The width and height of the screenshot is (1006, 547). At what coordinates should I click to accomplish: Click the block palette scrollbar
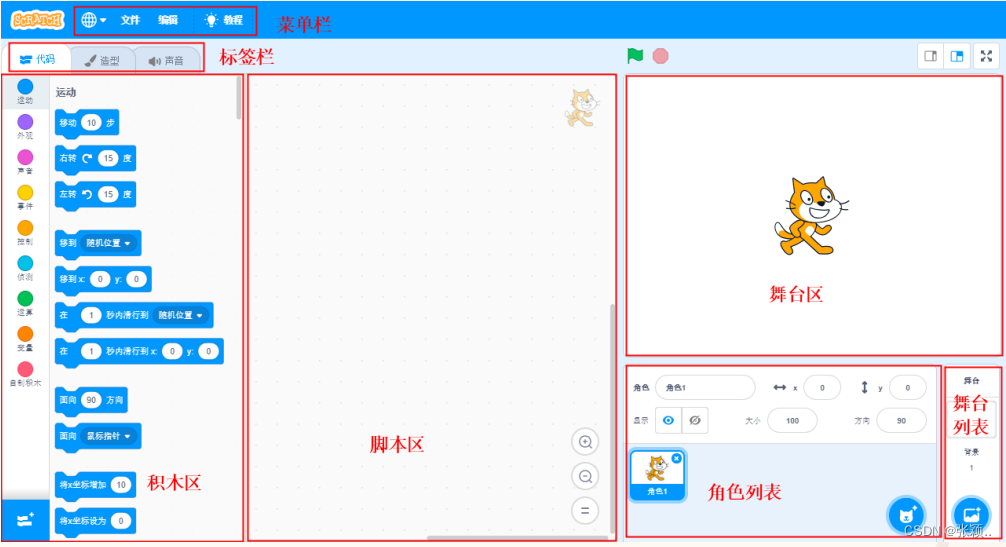(x=239, y=97)
